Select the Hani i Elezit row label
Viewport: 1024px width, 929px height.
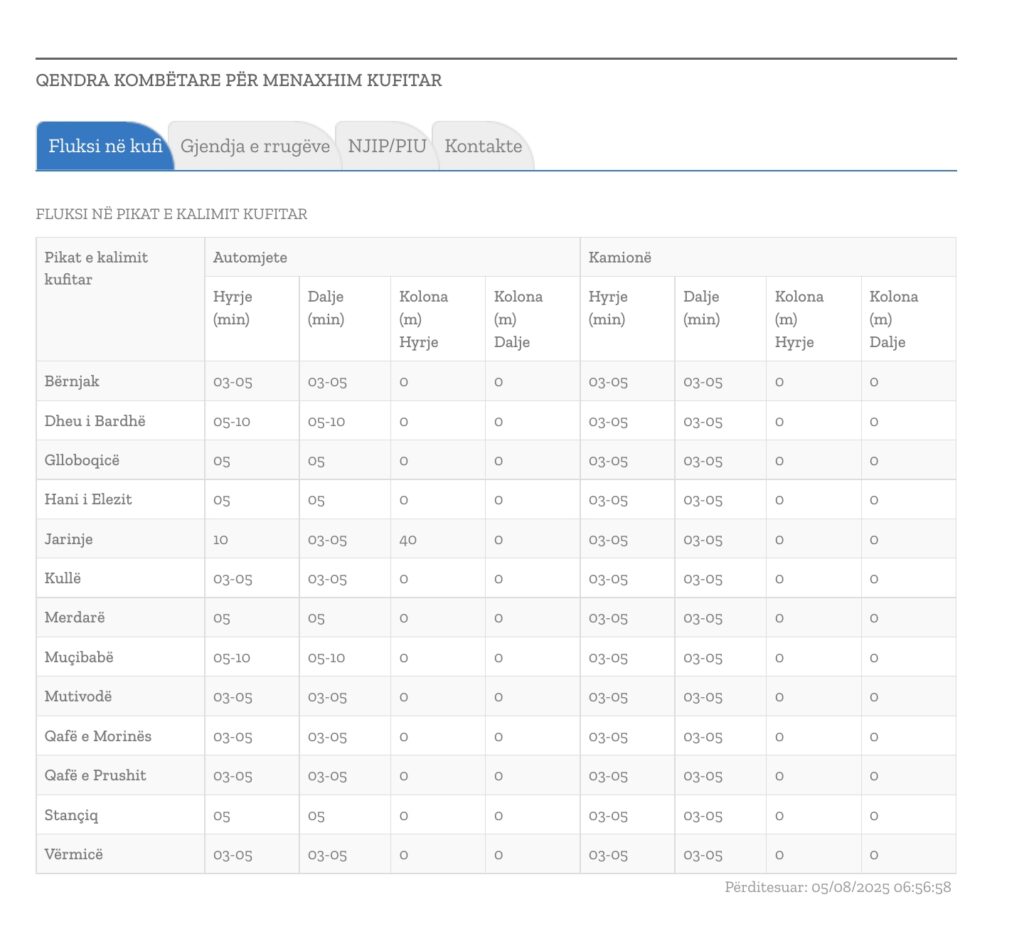click(88, 499)
